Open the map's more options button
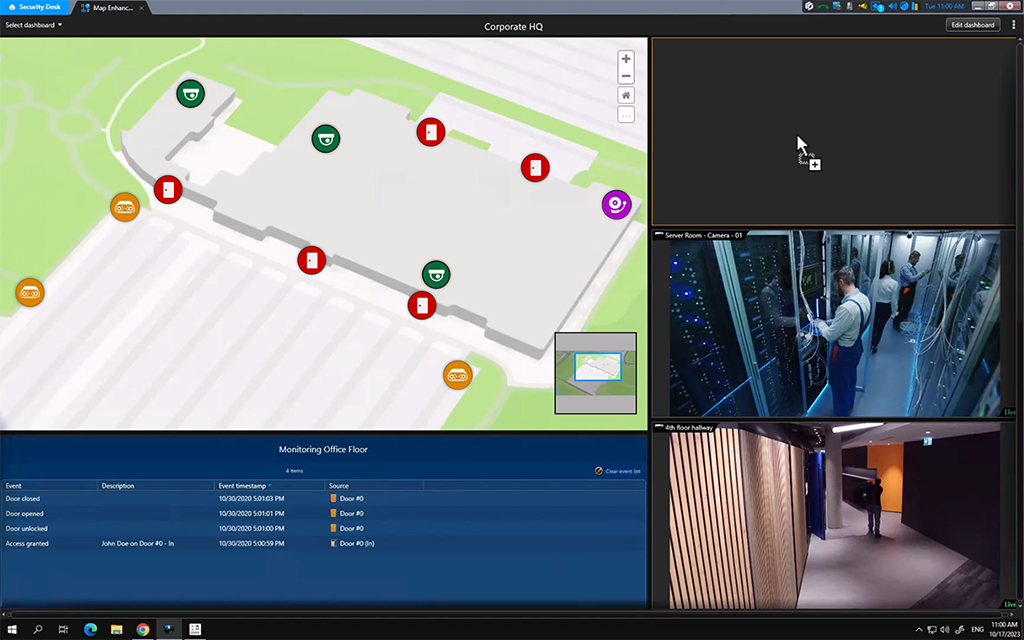The width and height of the screenshot is (1024, 640). point(626,115)
